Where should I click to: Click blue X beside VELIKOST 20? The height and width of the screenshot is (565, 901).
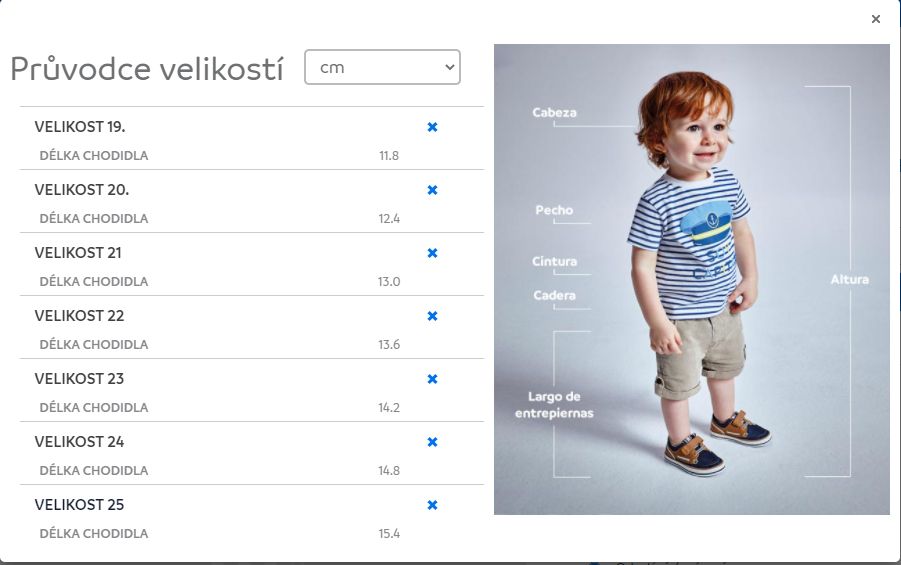[x=433, y=190]
